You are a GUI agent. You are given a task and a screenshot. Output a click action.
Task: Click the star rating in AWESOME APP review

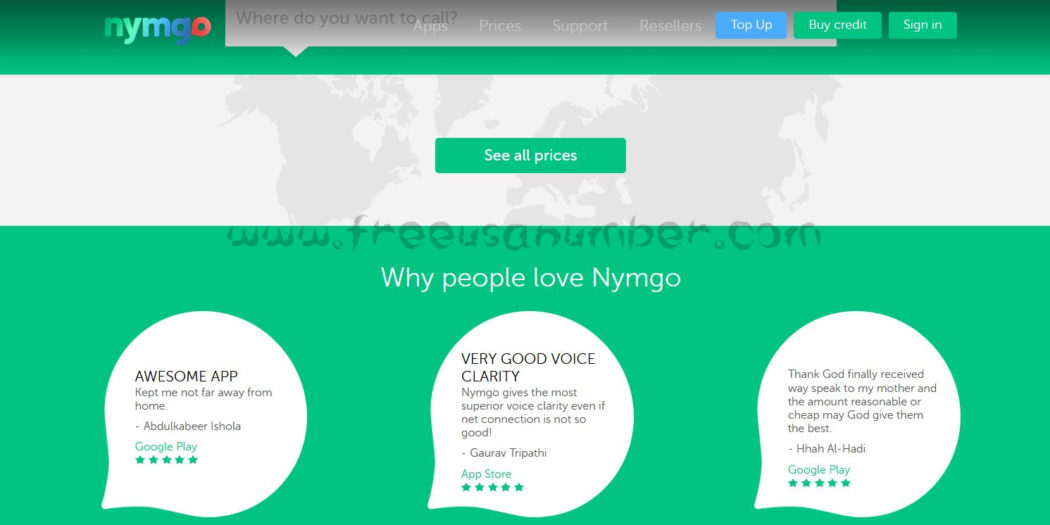[x=167, y=460]
